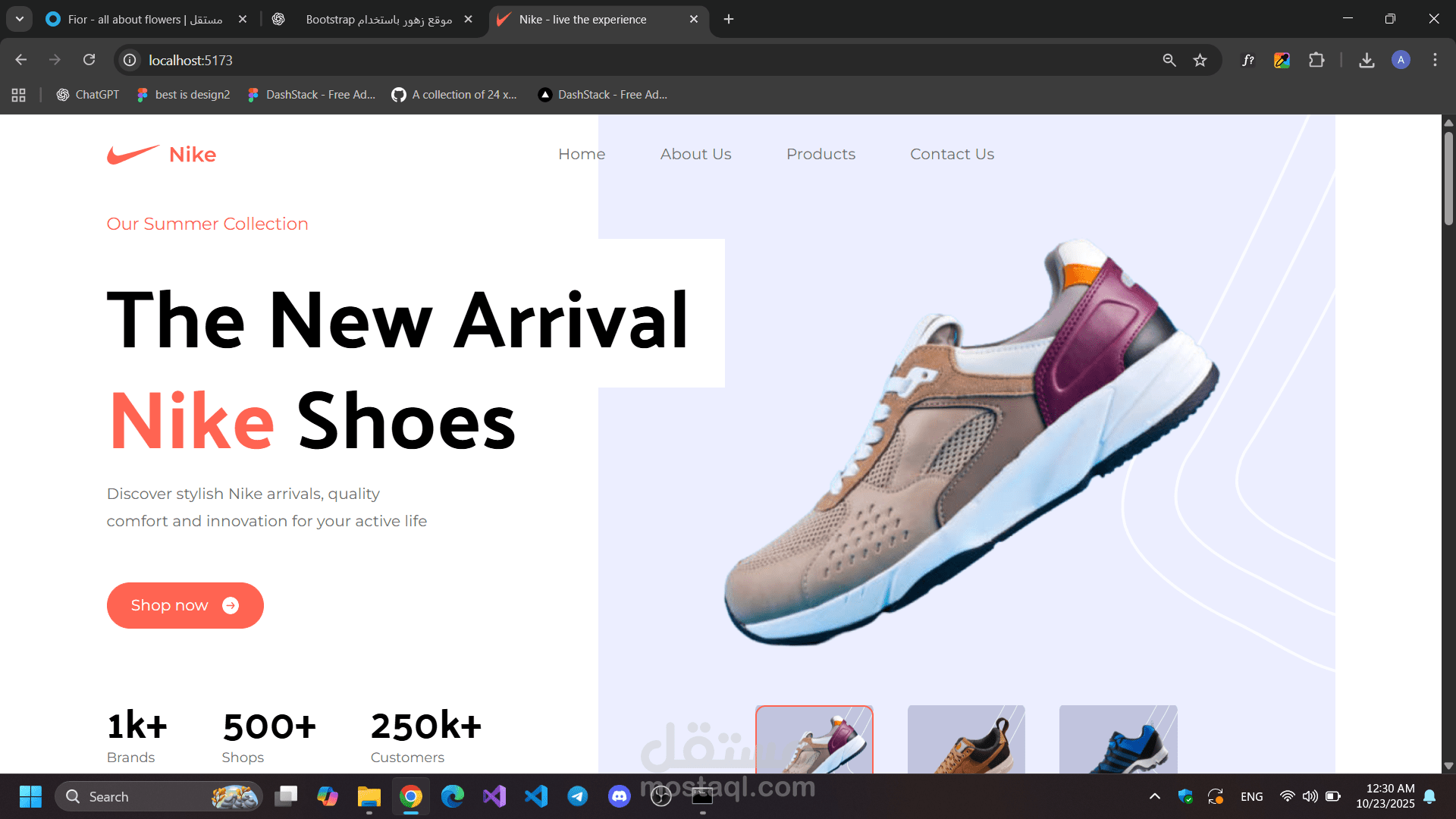
Task: Open the Windows Start menu
Action: [30, 796]
